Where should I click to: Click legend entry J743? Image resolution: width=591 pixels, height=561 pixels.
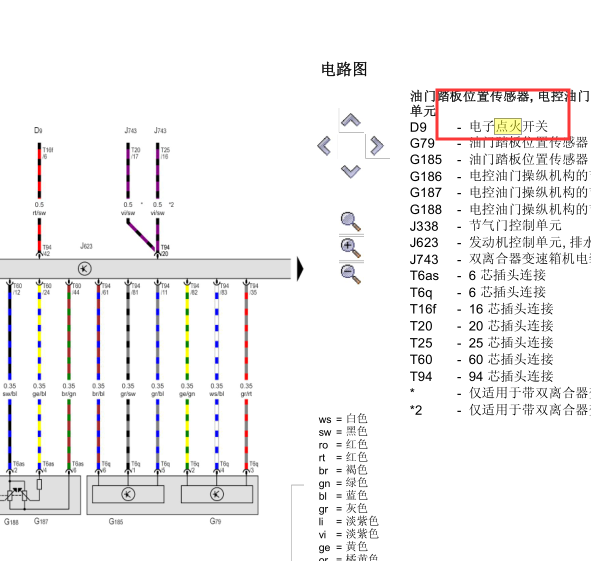click(500, 259)
